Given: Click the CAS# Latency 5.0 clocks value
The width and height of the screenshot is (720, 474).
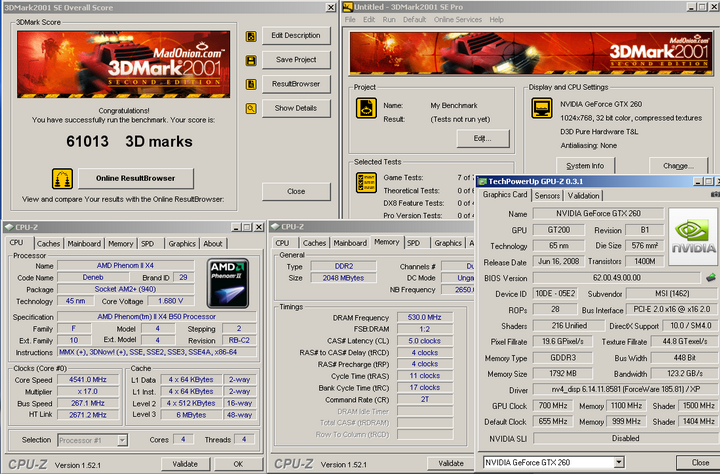Looking at the screenshot, I should click(425, 341).
